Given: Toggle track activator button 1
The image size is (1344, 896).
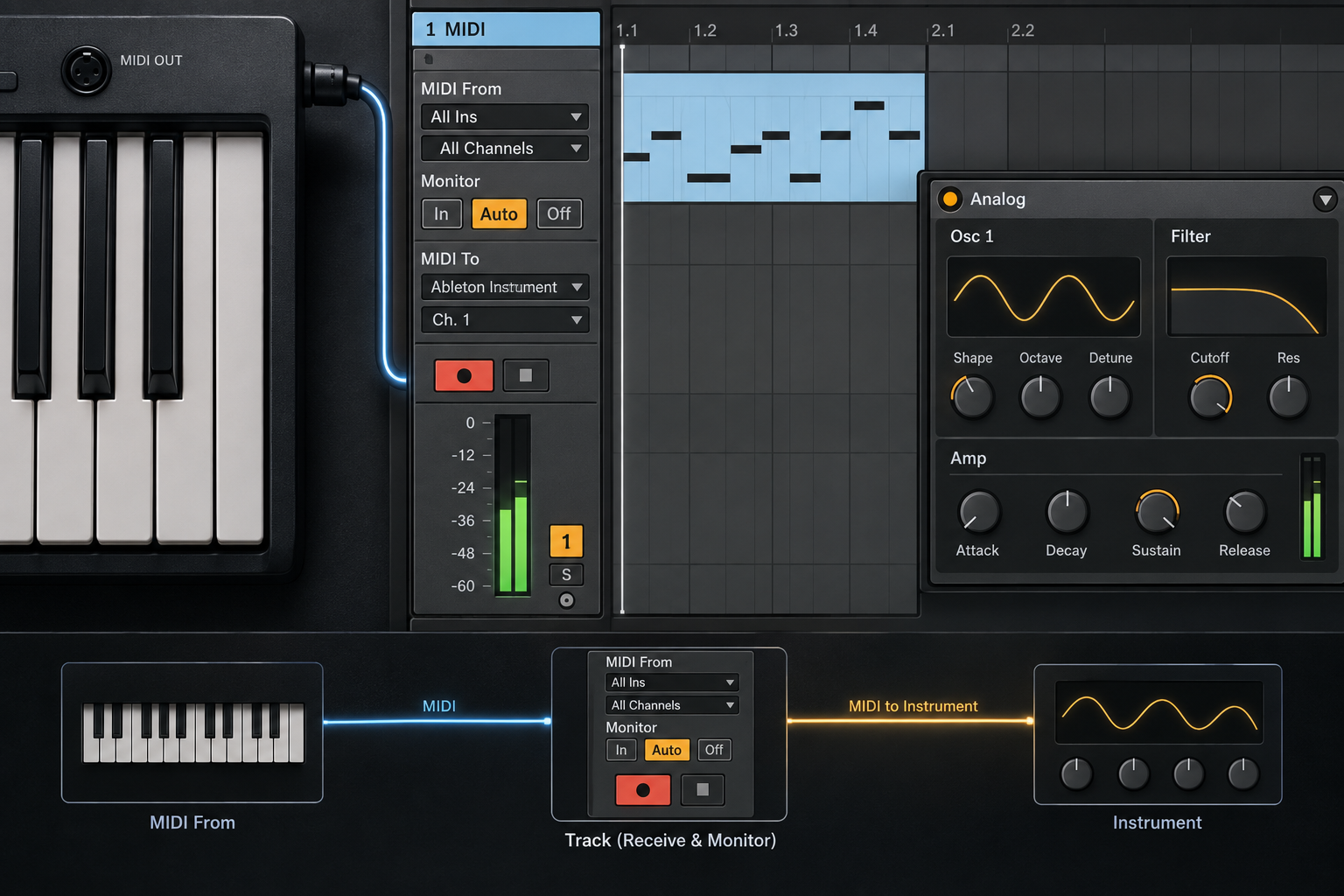Looking at the screenshot, I should coord(566,542).
